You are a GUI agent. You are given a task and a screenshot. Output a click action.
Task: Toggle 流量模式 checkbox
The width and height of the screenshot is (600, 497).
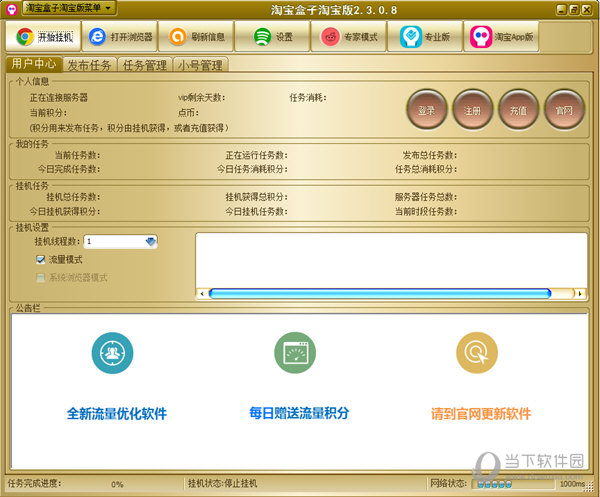pyautogui.click(x=41, y=260)
